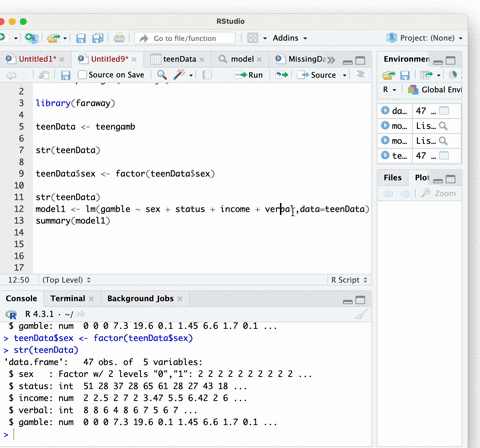Open the project folder icon in main toolbar

coord(53,38)
